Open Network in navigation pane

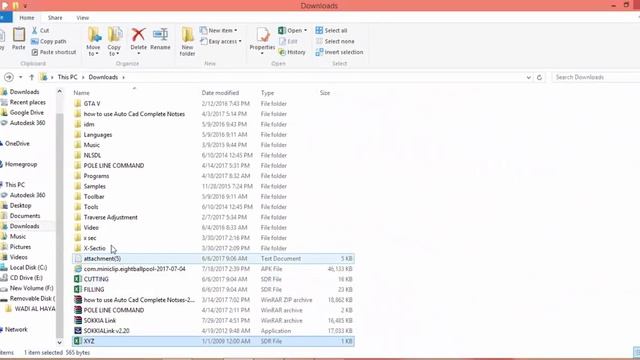coord(16,329)
